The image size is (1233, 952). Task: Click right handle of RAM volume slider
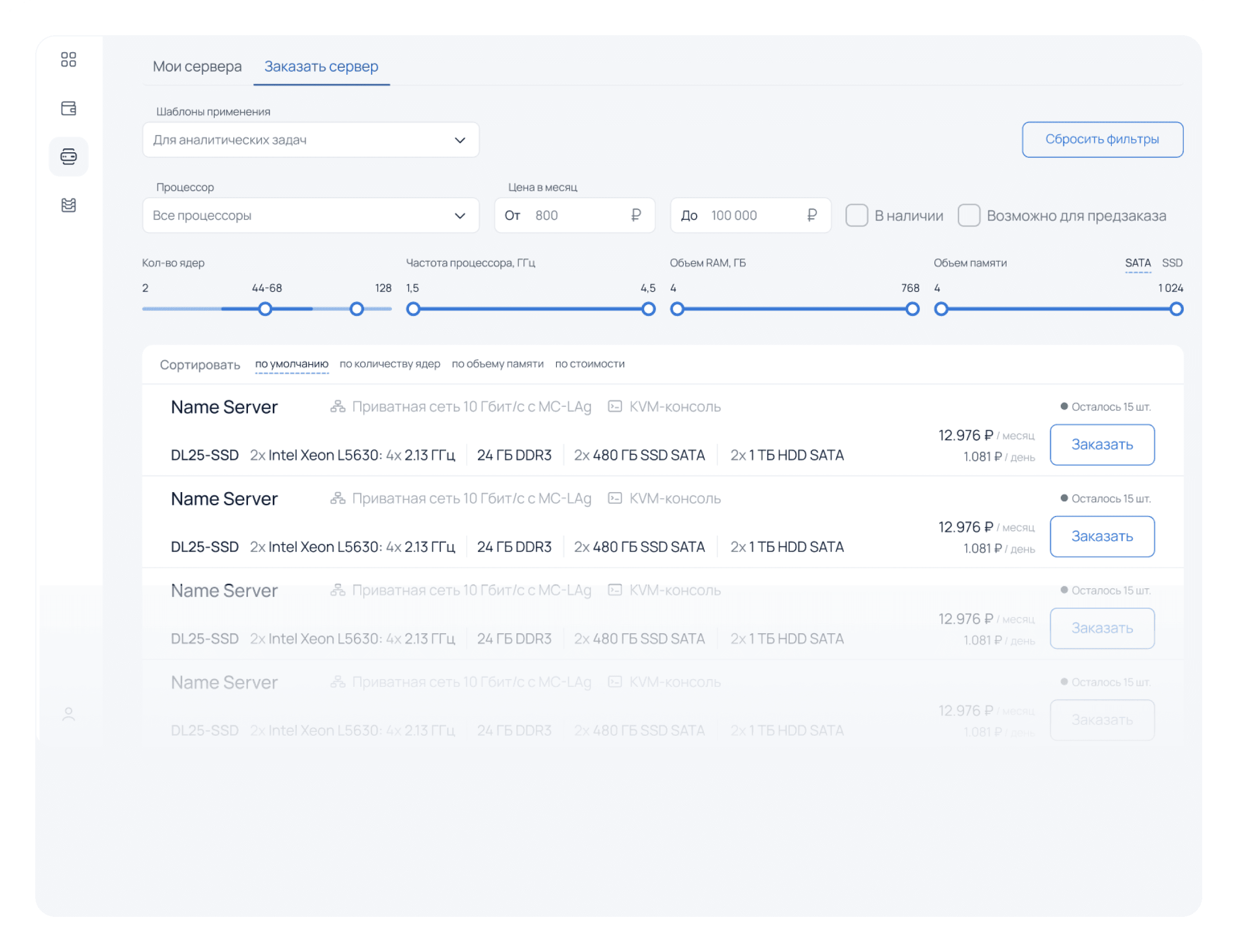click(912, 309)
